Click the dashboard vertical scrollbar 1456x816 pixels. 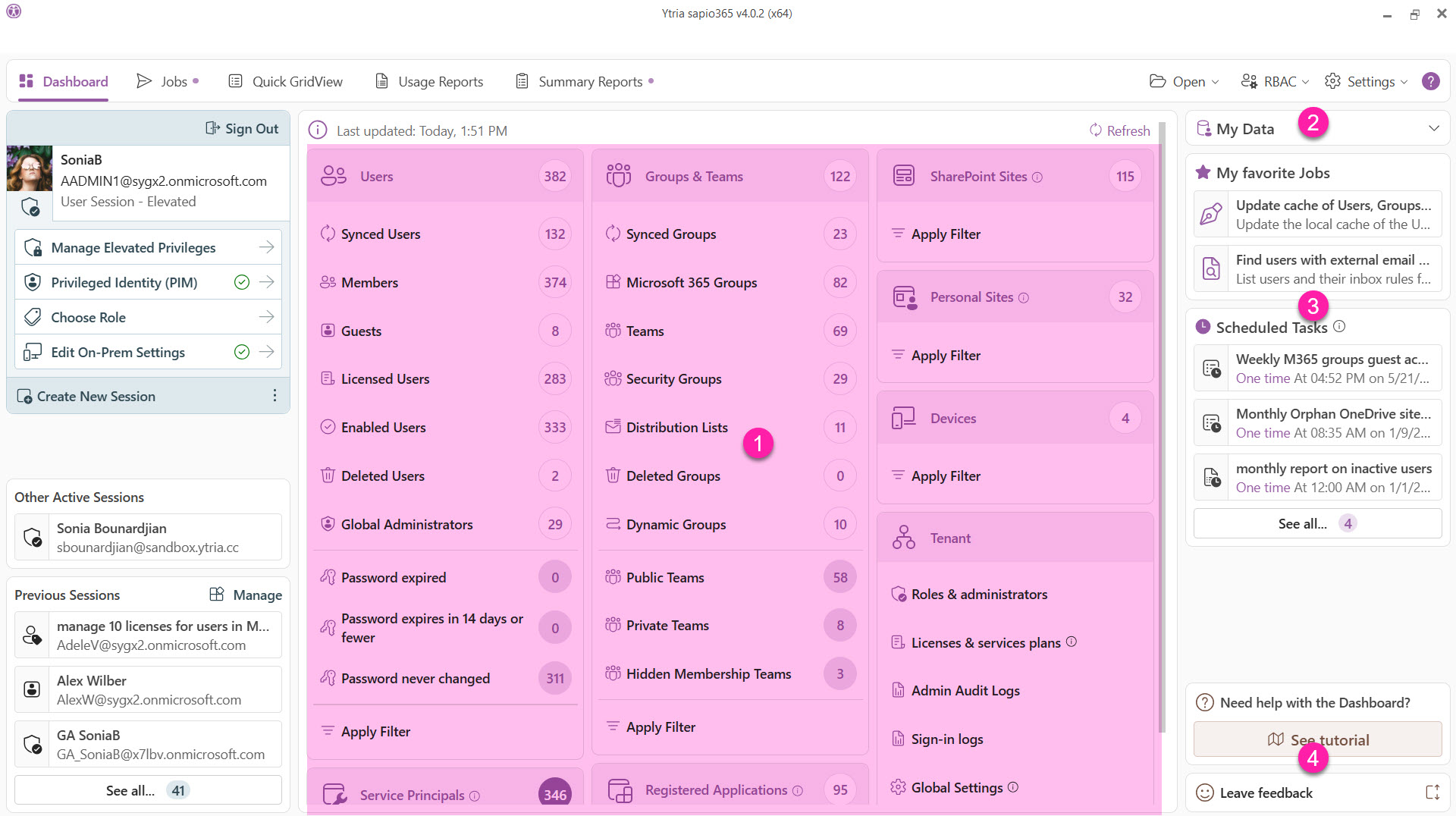coord(1162,425)
